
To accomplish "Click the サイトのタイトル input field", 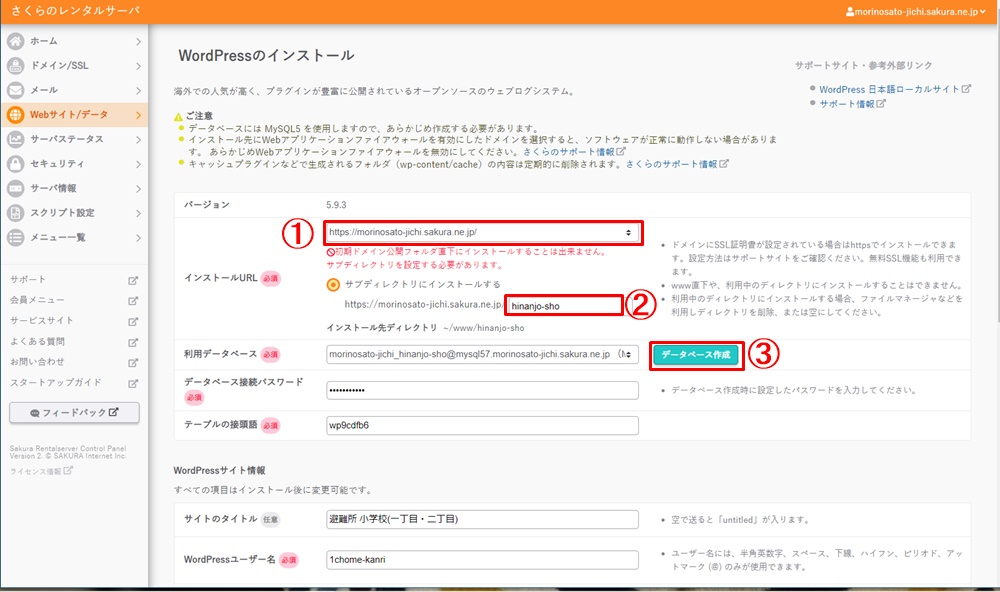I will (x=482, y=519).
